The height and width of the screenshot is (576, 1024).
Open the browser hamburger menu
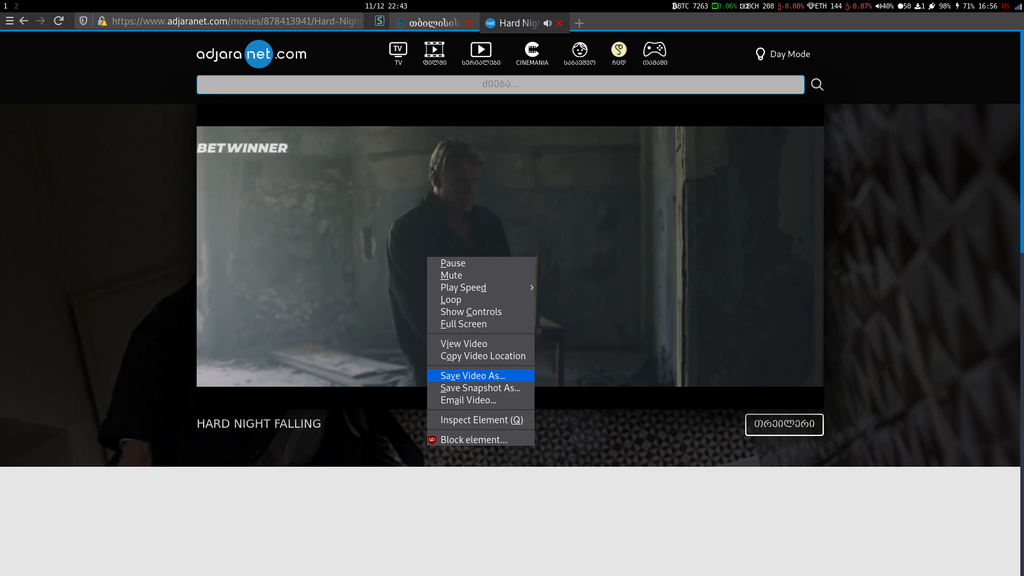coord(9,21)
